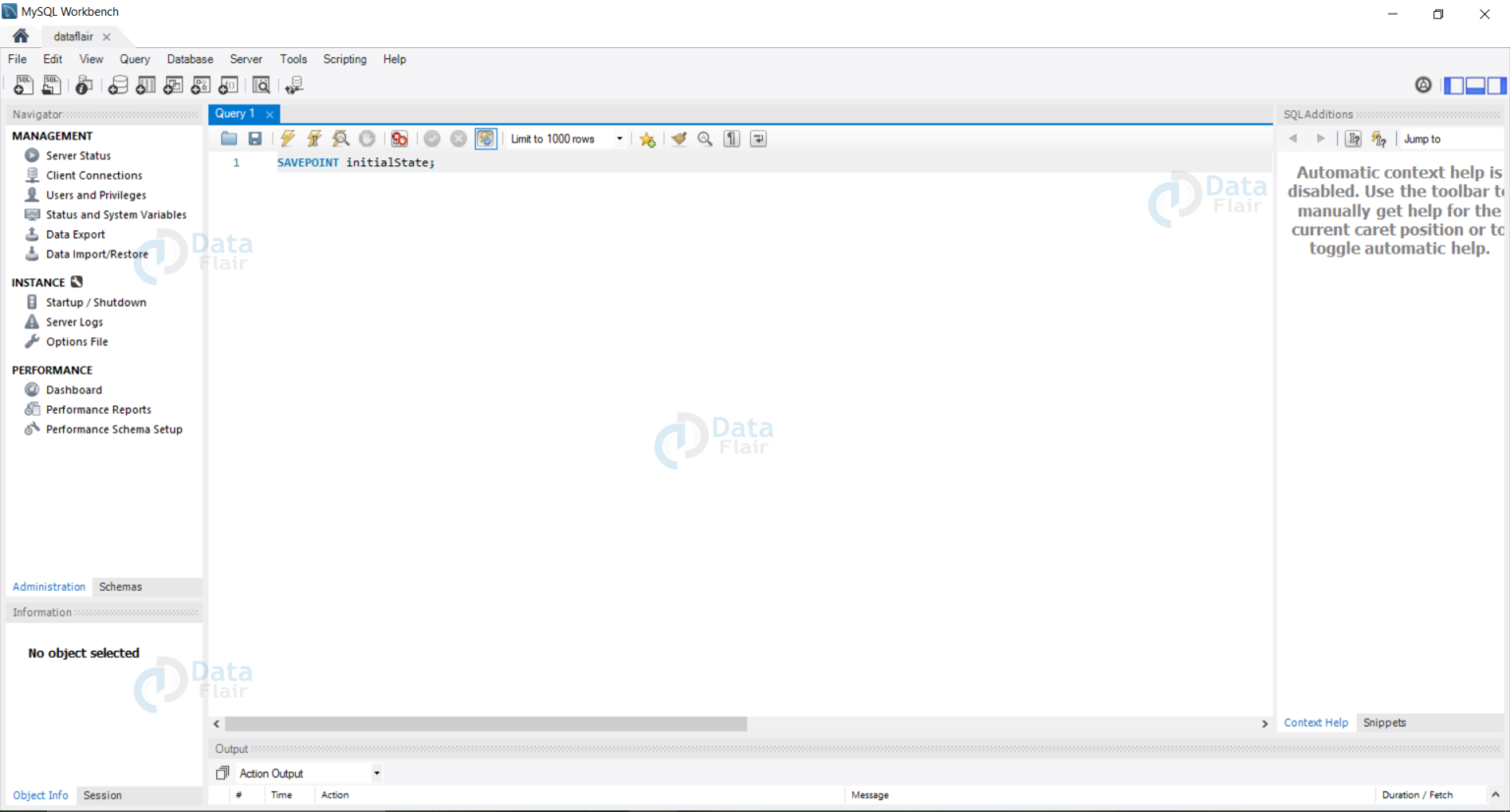Rollback transaction X icon
This screenshot has height=812, width=1510.
[458, 139]
